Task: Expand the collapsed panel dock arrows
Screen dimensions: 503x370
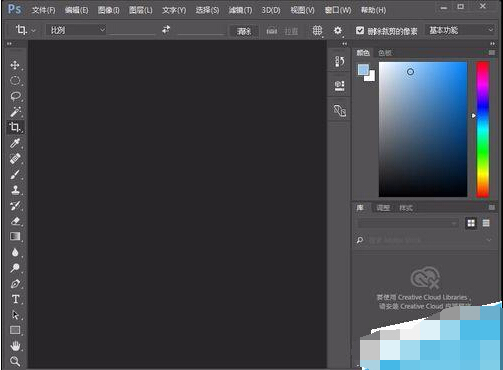Action: click(x=345, y=44)
